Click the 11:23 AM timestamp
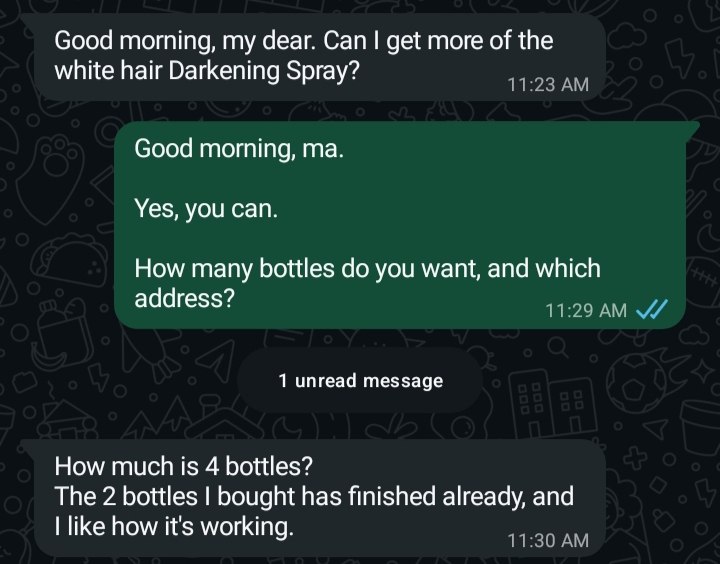 pos(548,84)
